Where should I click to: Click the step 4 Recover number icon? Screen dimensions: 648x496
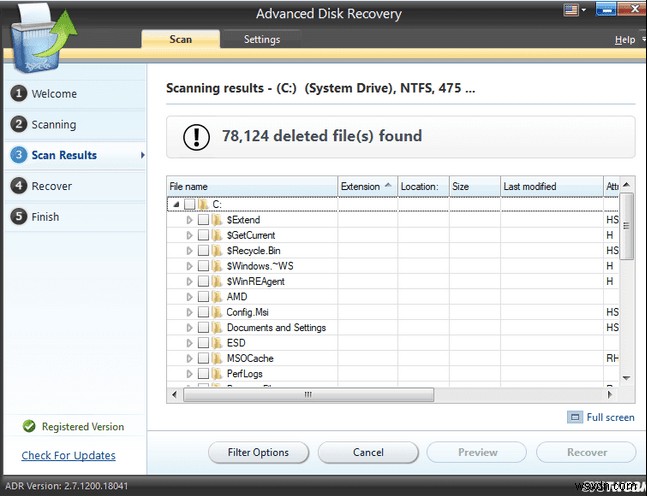pos(18,186)
